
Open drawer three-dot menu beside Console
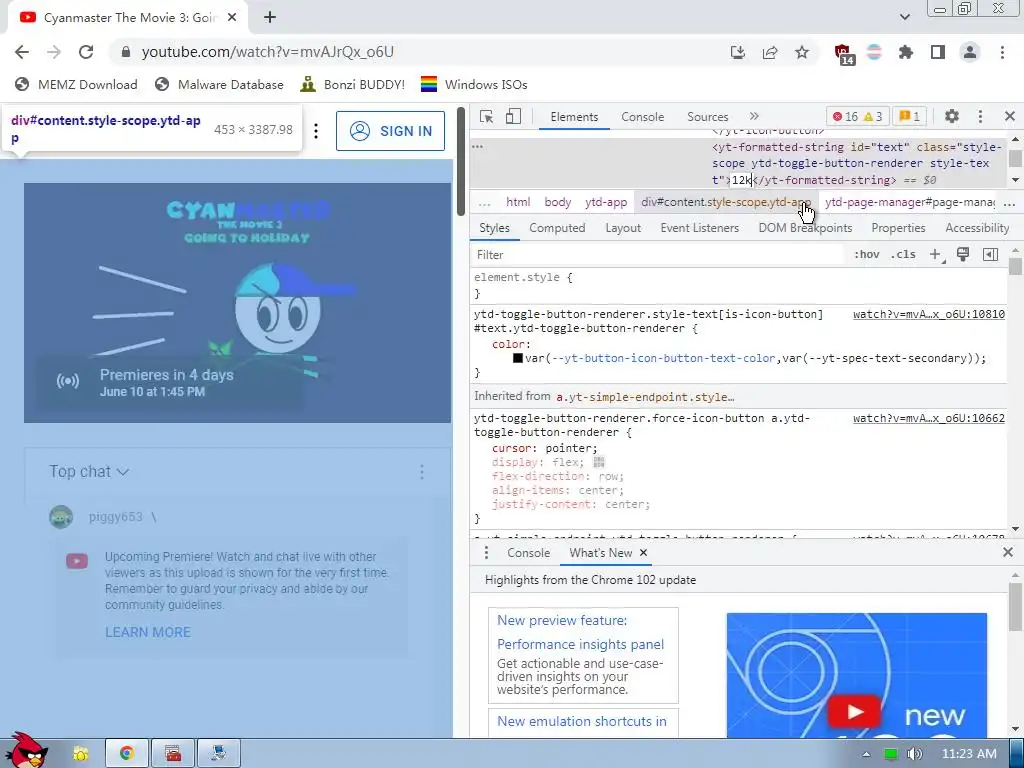486,552
